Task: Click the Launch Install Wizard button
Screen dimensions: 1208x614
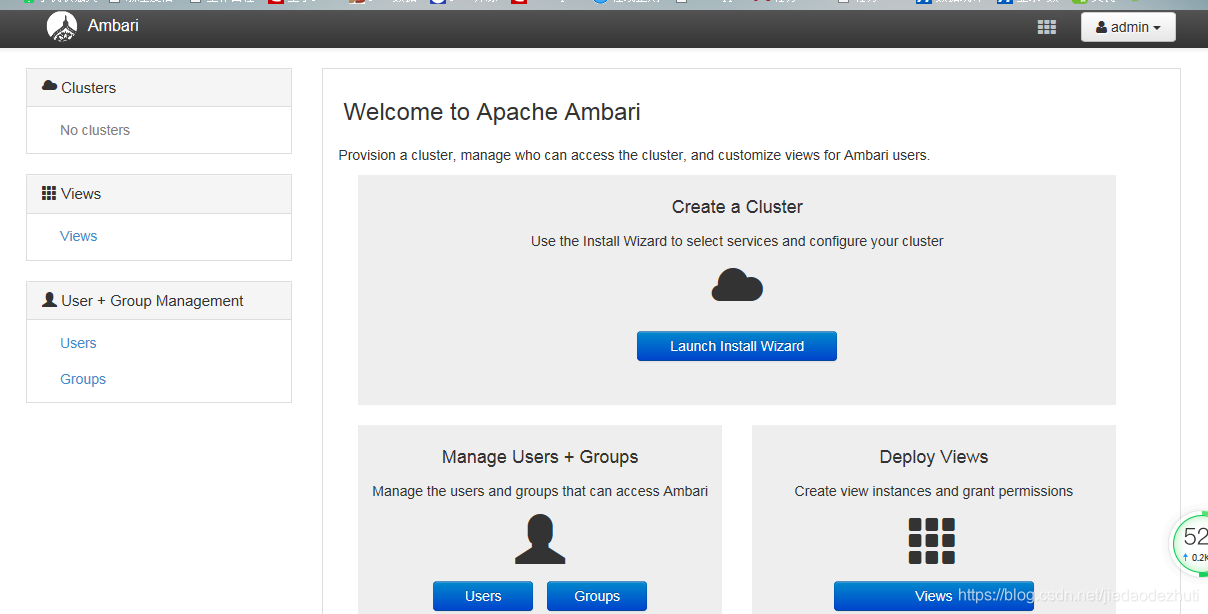Action: (737, 346)
